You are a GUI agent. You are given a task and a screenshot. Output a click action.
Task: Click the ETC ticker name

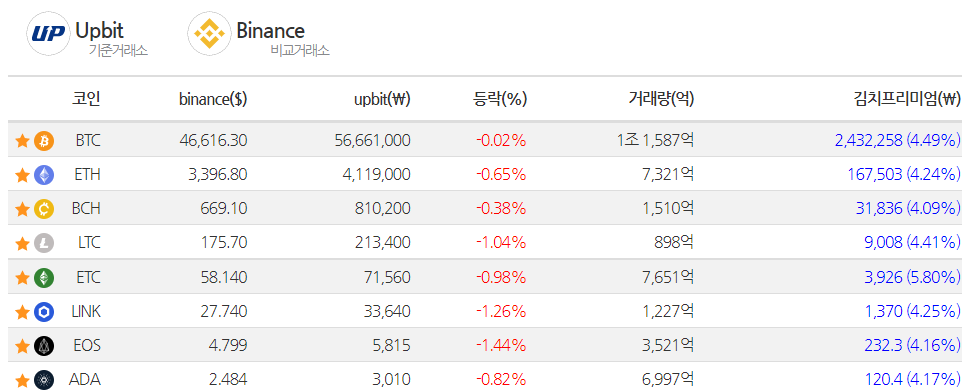(88, 277)
